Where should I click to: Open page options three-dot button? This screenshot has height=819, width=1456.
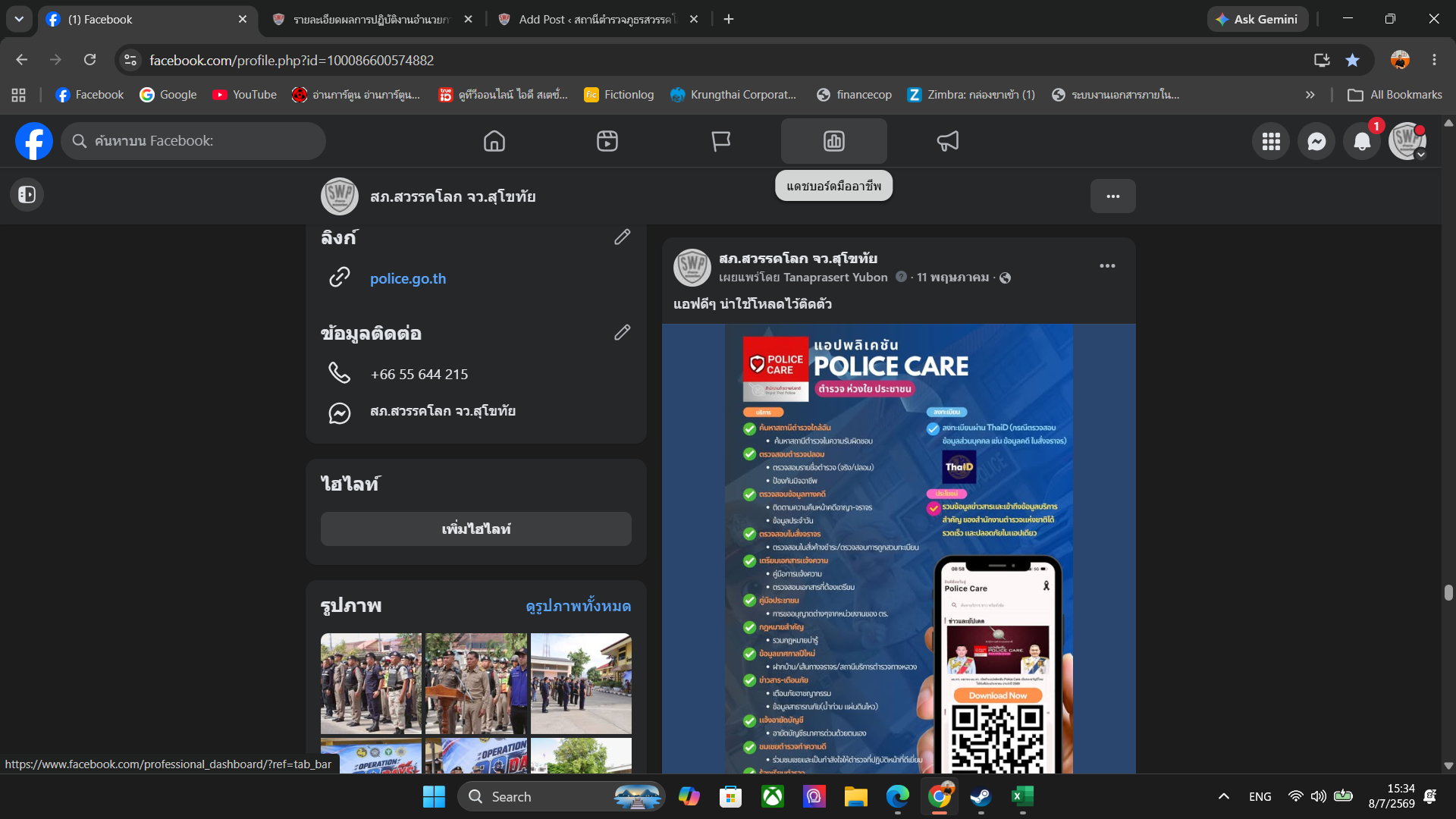(x=1112, y=196)
